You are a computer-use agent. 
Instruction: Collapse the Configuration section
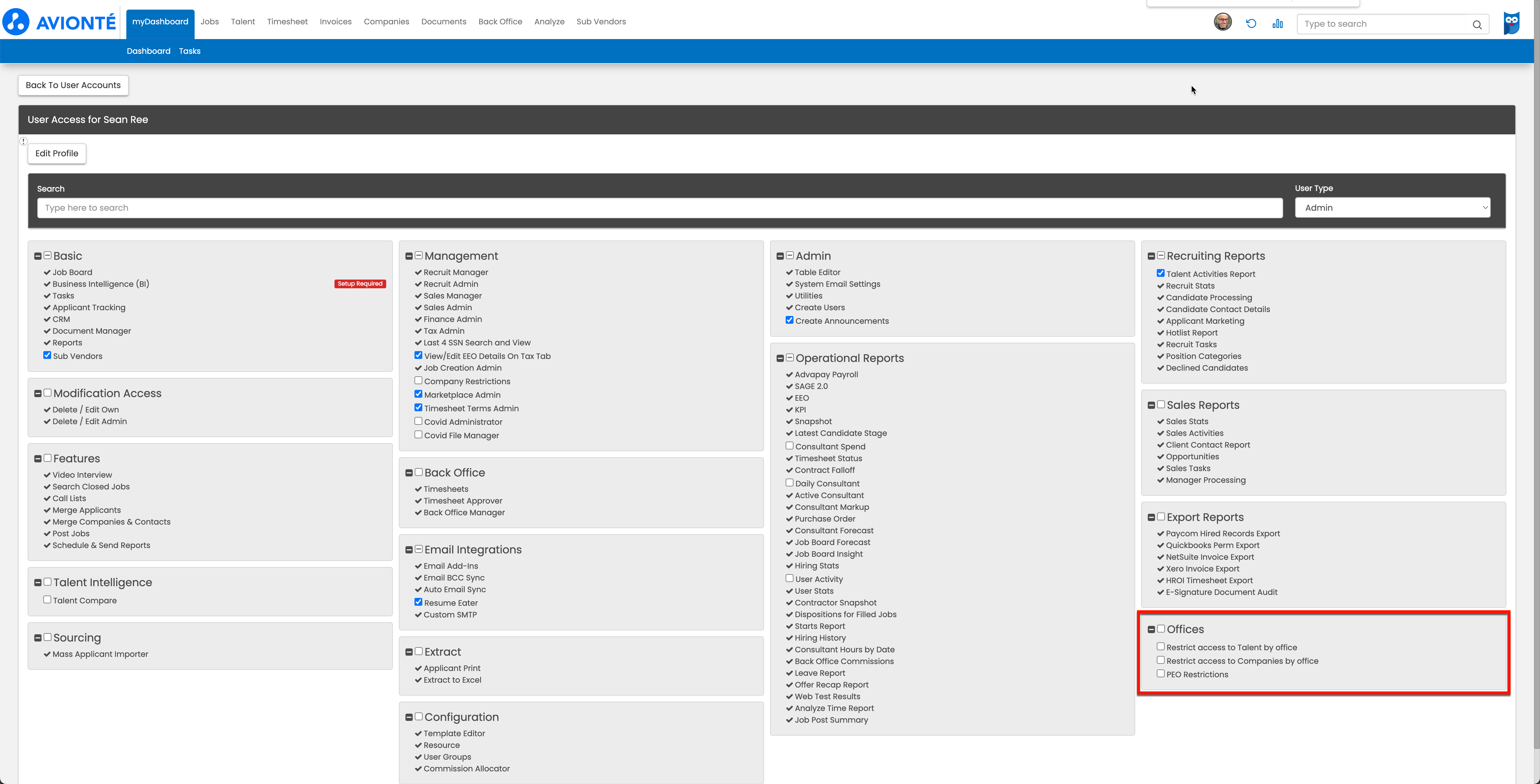pyautogui.click(x=409, y=718)
